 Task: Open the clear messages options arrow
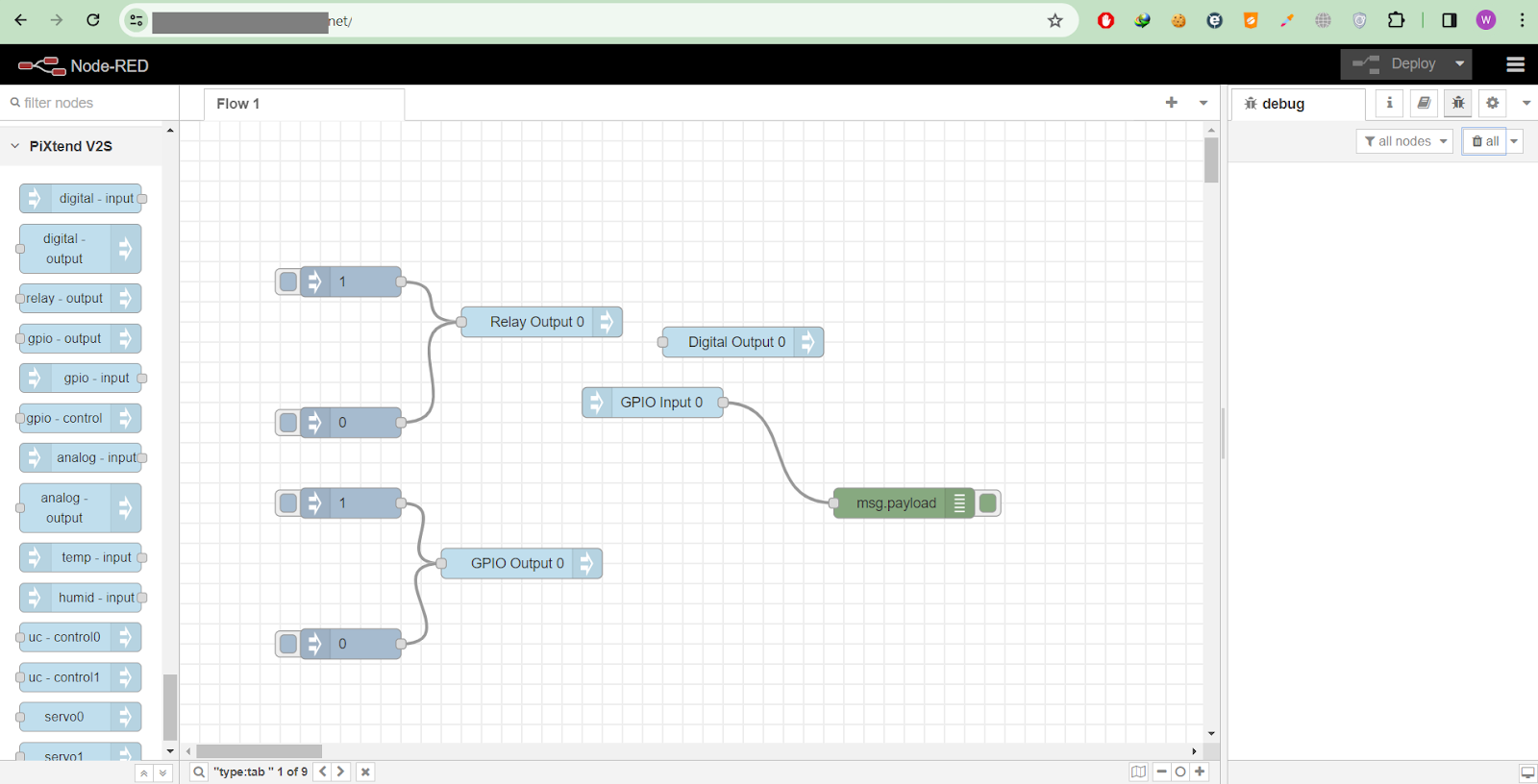click(1514, 141)
